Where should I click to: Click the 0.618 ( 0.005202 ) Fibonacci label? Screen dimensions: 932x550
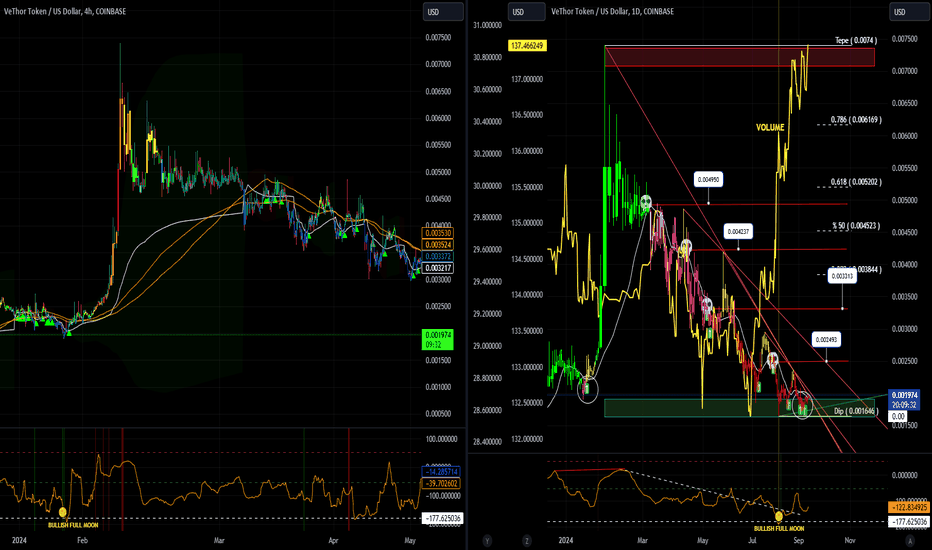point(856,183)
